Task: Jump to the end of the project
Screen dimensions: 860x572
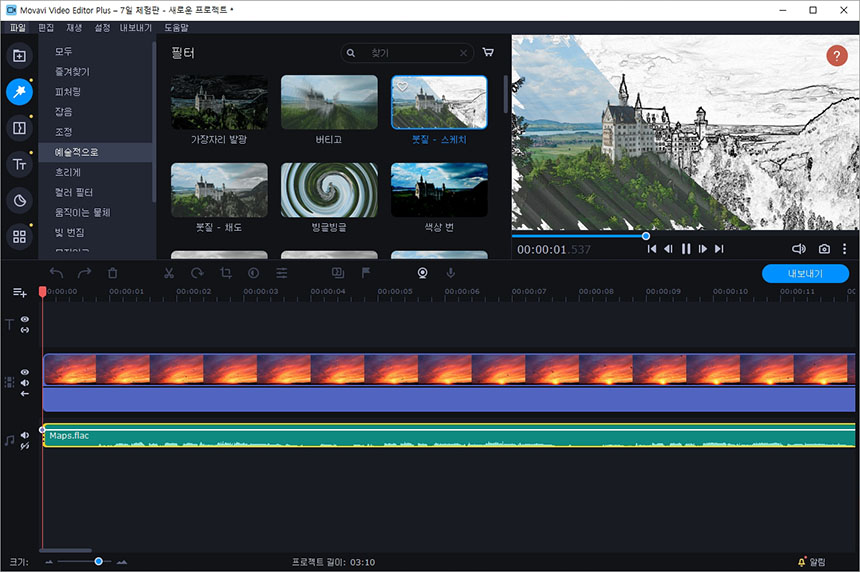Action: click(719, 249)
